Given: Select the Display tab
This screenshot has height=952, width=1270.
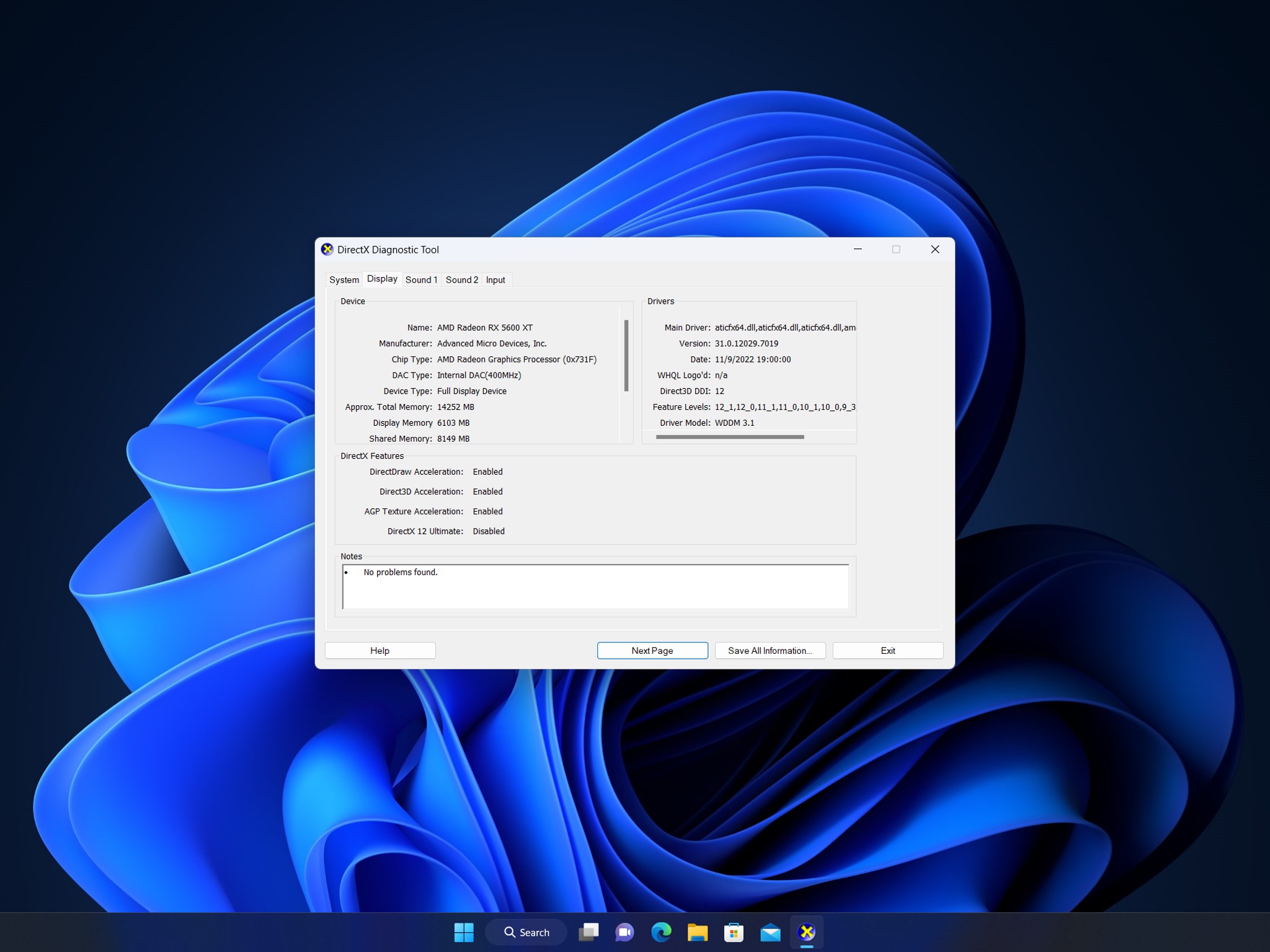Looking at the screenshot, I should [x=382, y=279].
